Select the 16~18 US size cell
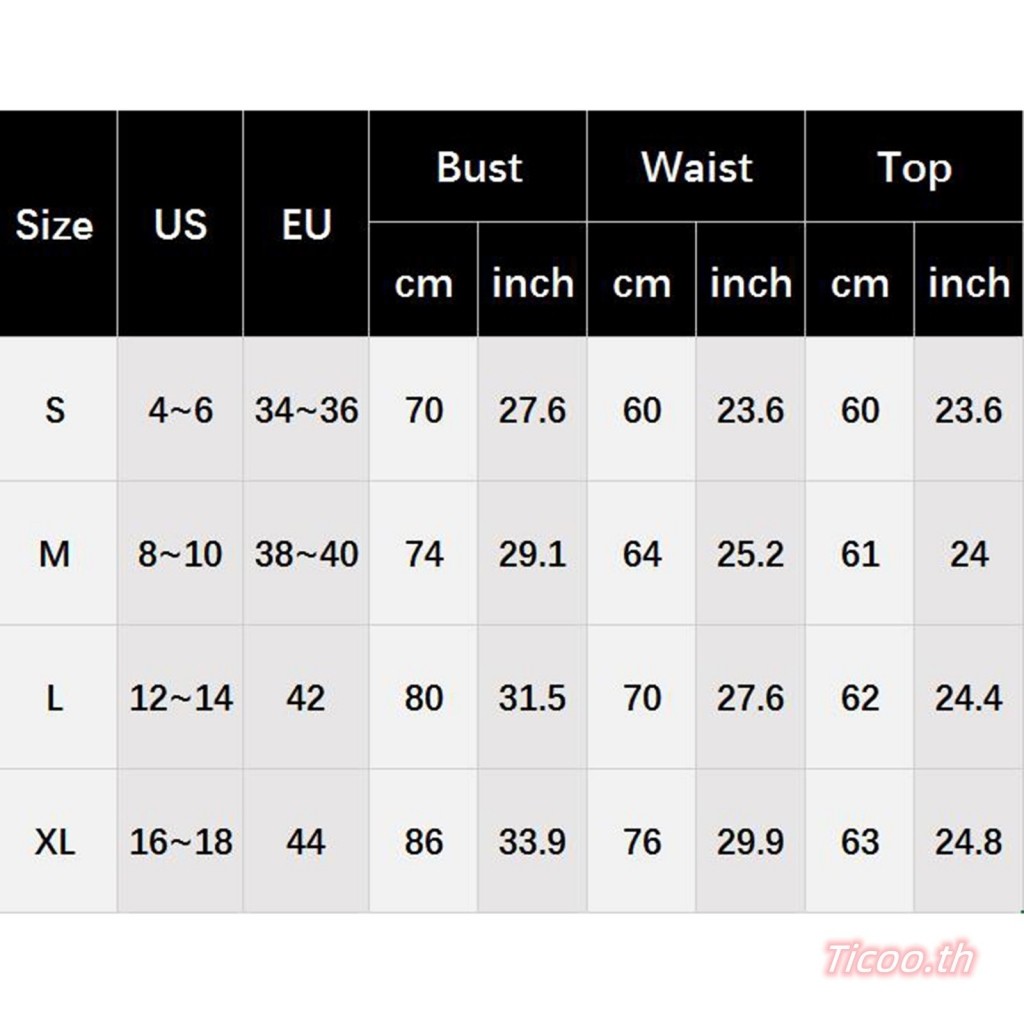 tap(180, 841)
